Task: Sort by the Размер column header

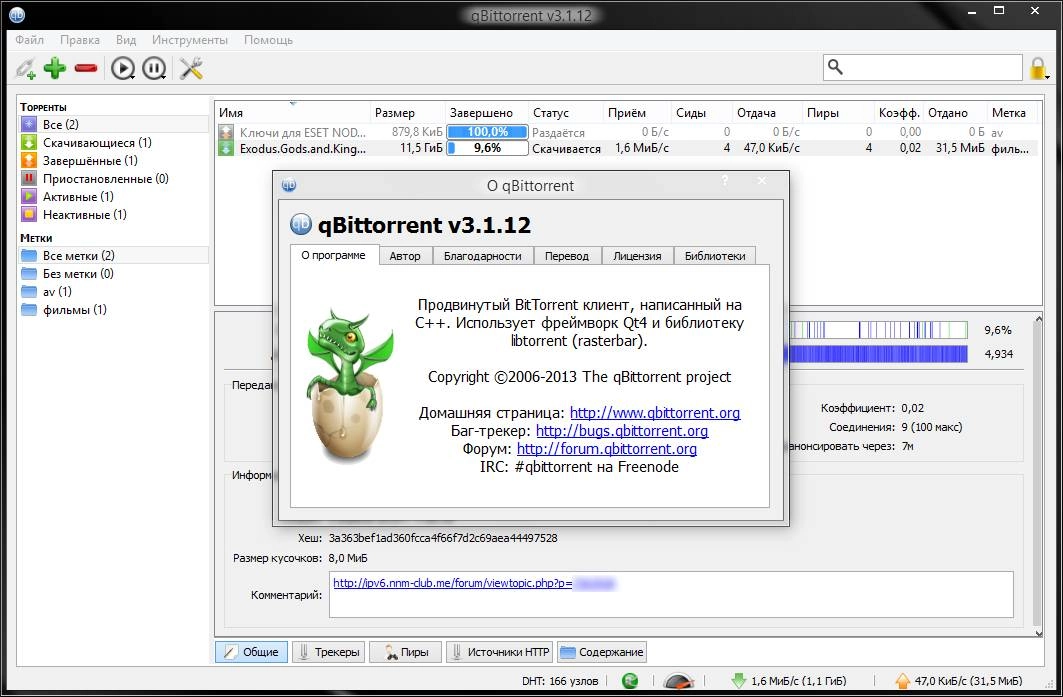Action: tap(407, 113)
